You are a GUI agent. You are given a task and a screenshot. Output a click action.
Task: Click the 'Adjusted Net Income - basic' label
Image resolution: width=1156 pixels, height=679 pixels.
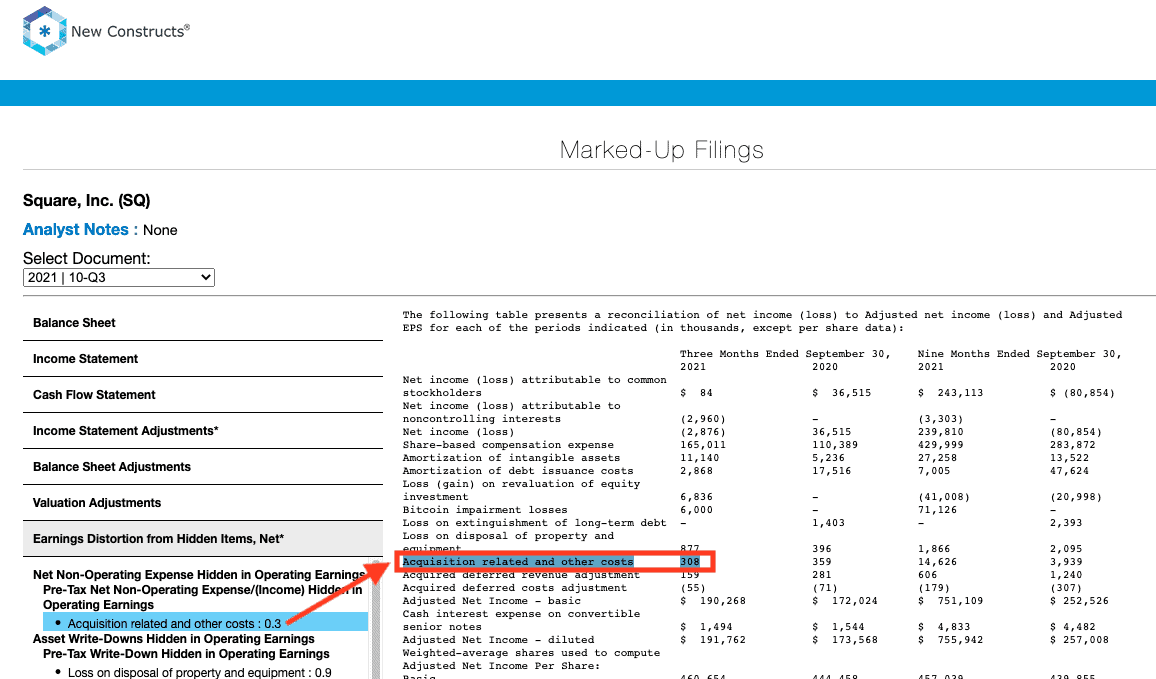[492, 601]
